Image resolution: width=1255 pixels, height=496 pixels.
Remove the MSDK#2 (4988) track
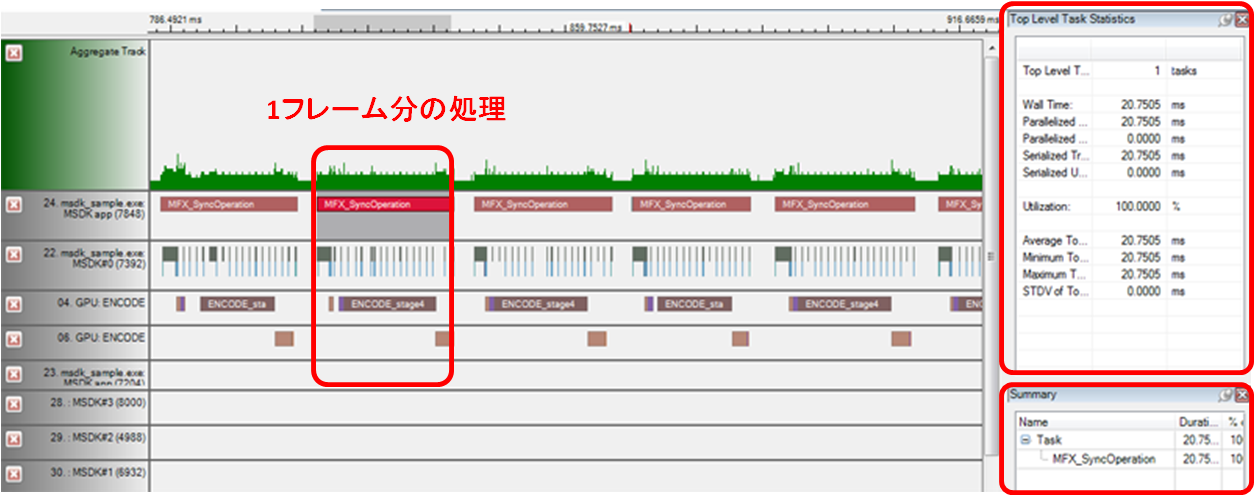(x=14, y=438)
